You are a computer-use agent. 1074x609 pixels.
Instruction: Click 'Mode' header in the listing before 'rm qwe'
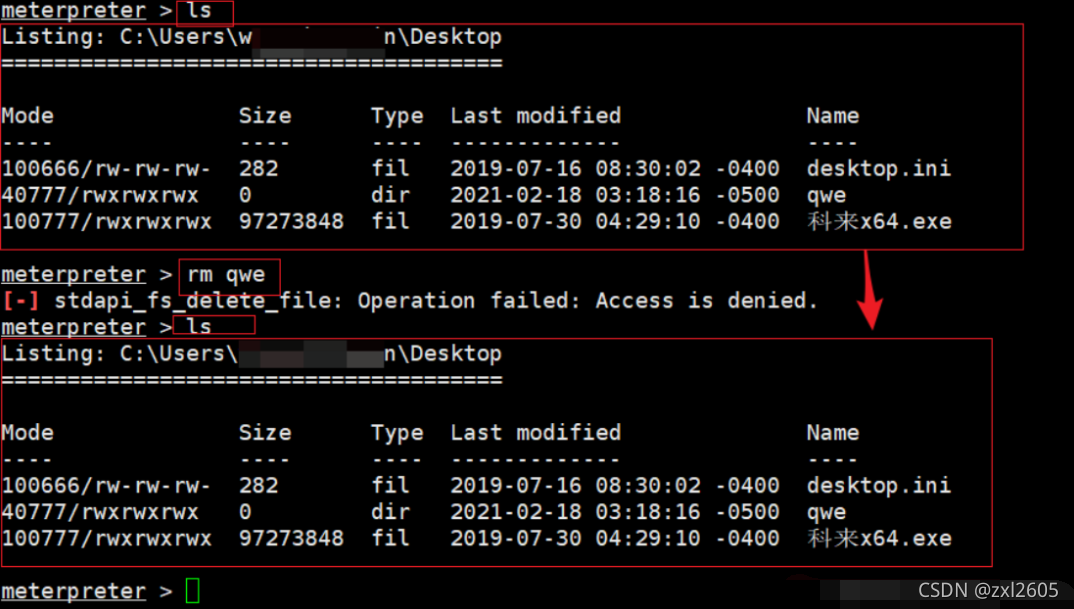pyautogui.click(x=27, y=116)
